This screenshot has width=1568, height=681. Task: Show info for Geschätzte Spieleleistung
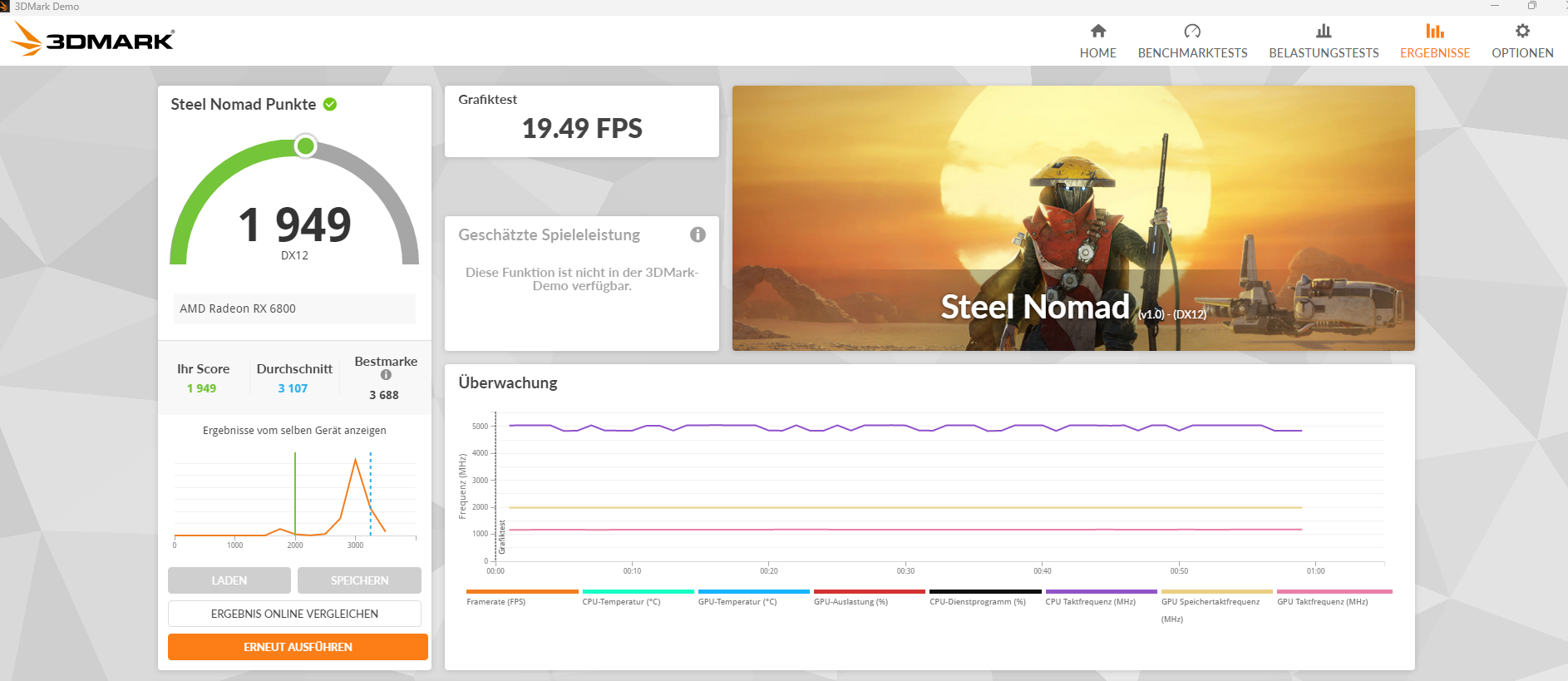[x=698, y=234]
